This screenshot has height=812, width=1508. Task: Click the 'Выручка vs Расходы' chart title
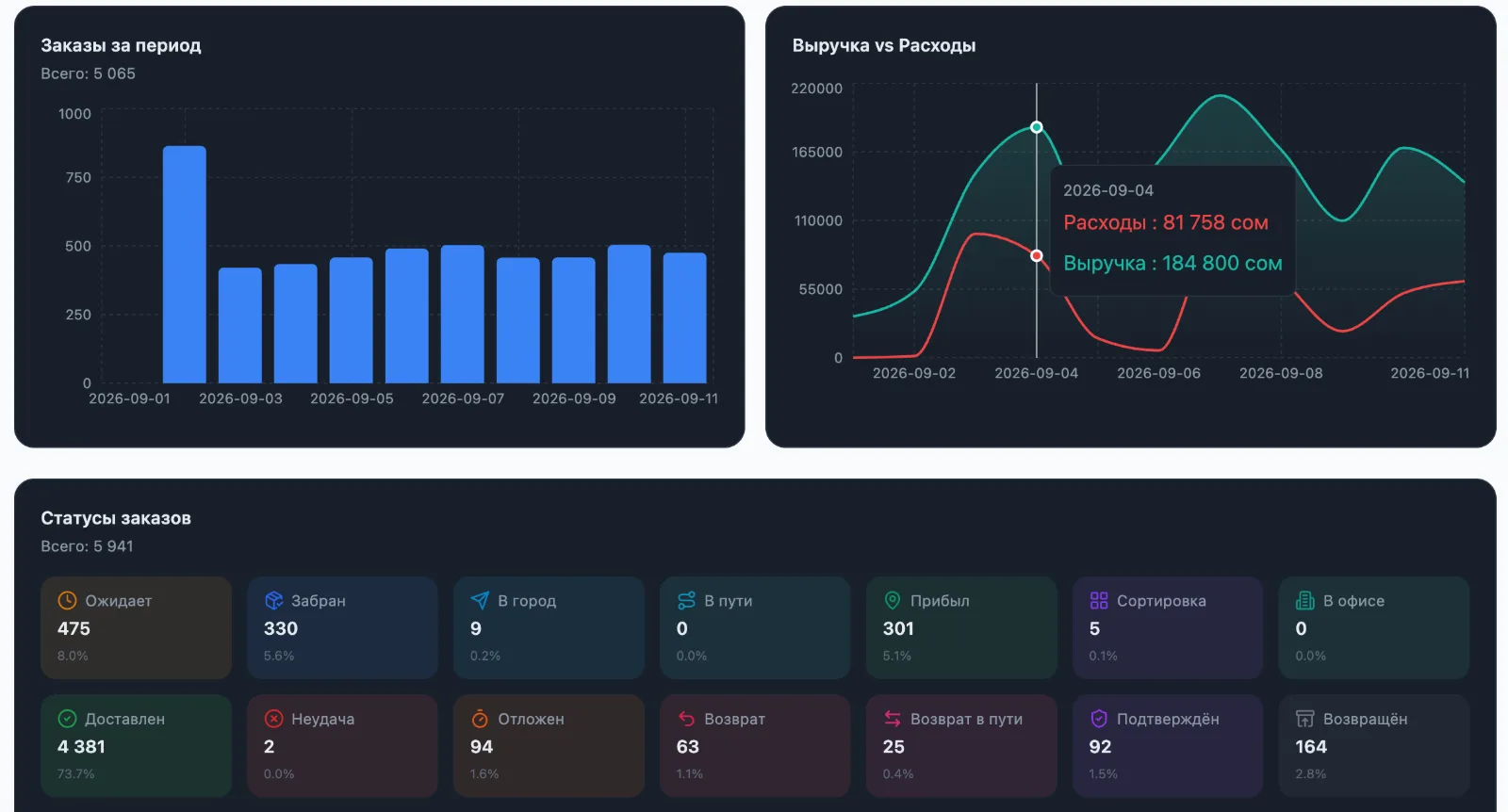coord(884,45)
